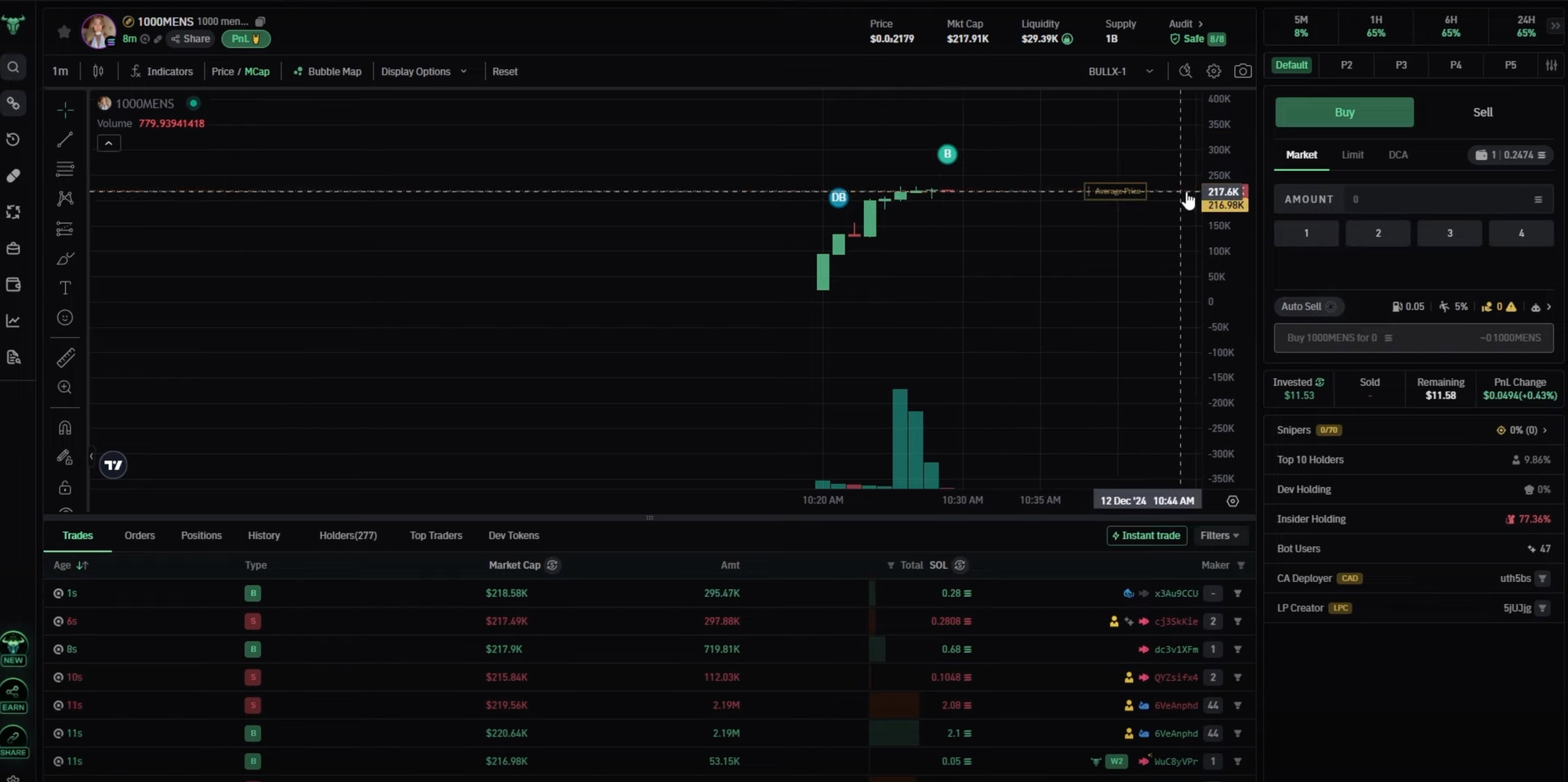
Task: Activate the zoom-in magnifier tool
Action: pos(65,387)
